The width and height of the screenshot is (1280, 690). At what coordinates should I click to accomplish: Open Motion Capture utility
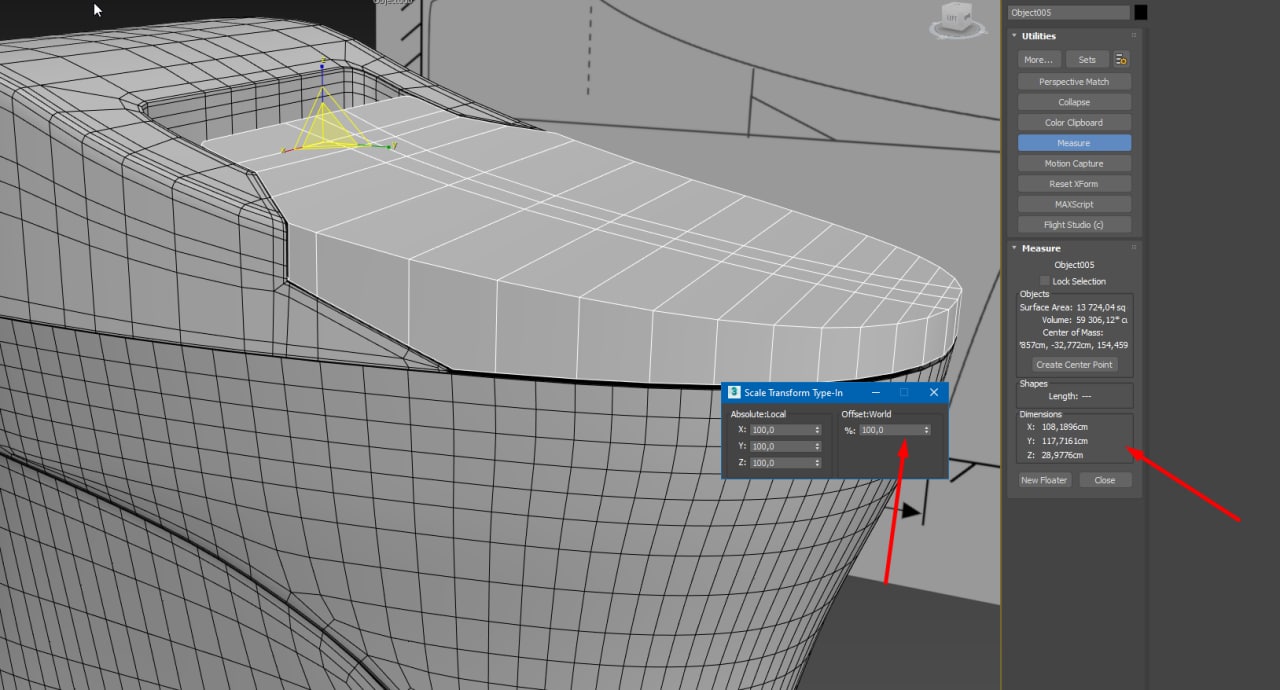coord(1074,163)
